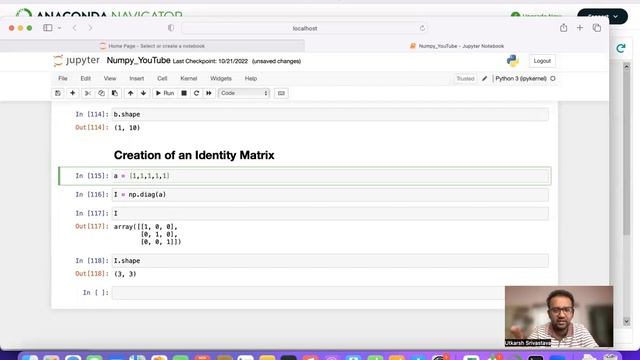
Task: Expand the sidebar dropdown chevron
Action: [x=60, y=28]
